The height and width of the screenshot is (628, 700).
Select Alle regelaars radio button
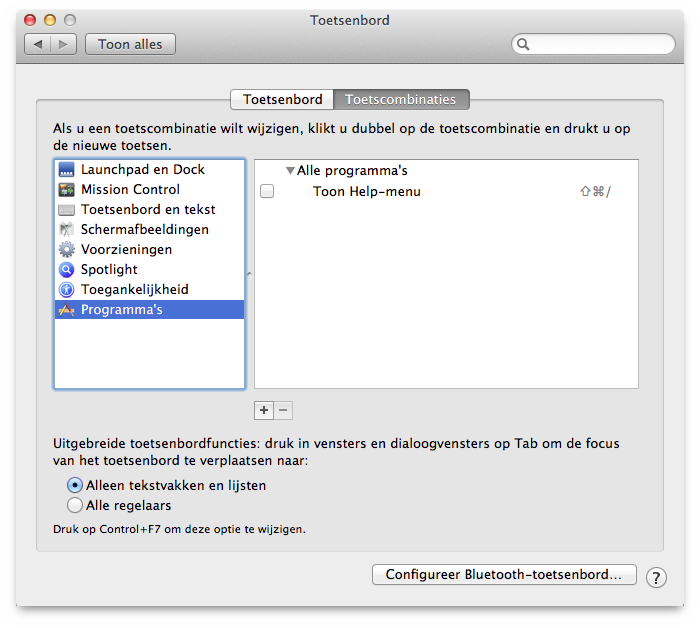tap(75, 505)
